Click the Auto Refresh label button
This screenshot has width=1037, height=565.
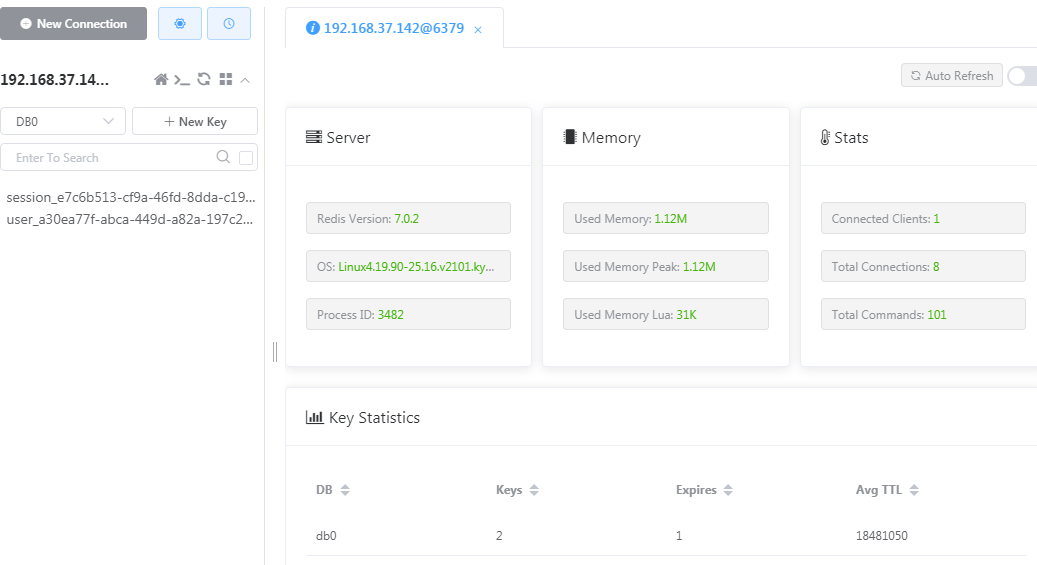952,75
